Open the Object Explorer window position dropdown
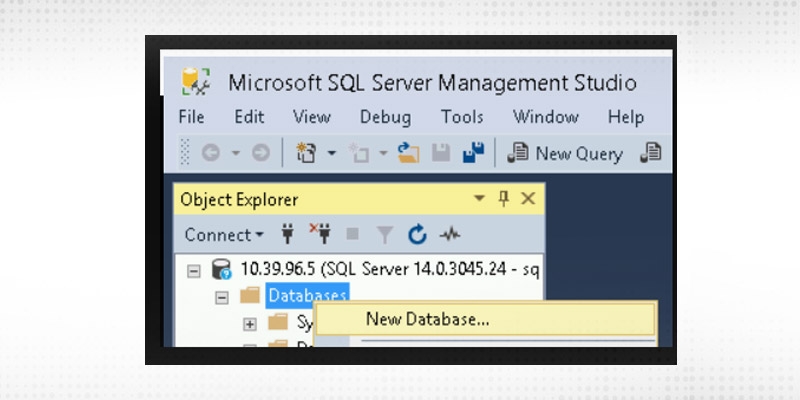This screenshot has height=400, width=800. tap(479, 198)
